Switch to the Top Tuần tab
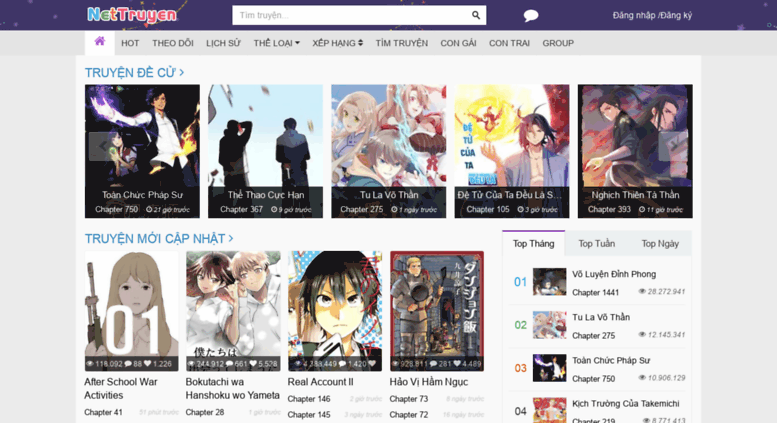 tap(597, 244)
